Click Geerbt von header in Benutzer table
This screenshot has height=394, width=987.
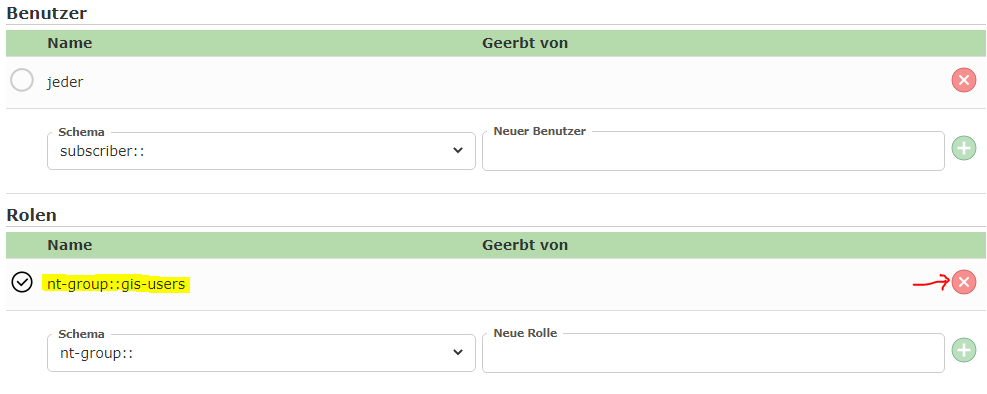pos(525,43)
